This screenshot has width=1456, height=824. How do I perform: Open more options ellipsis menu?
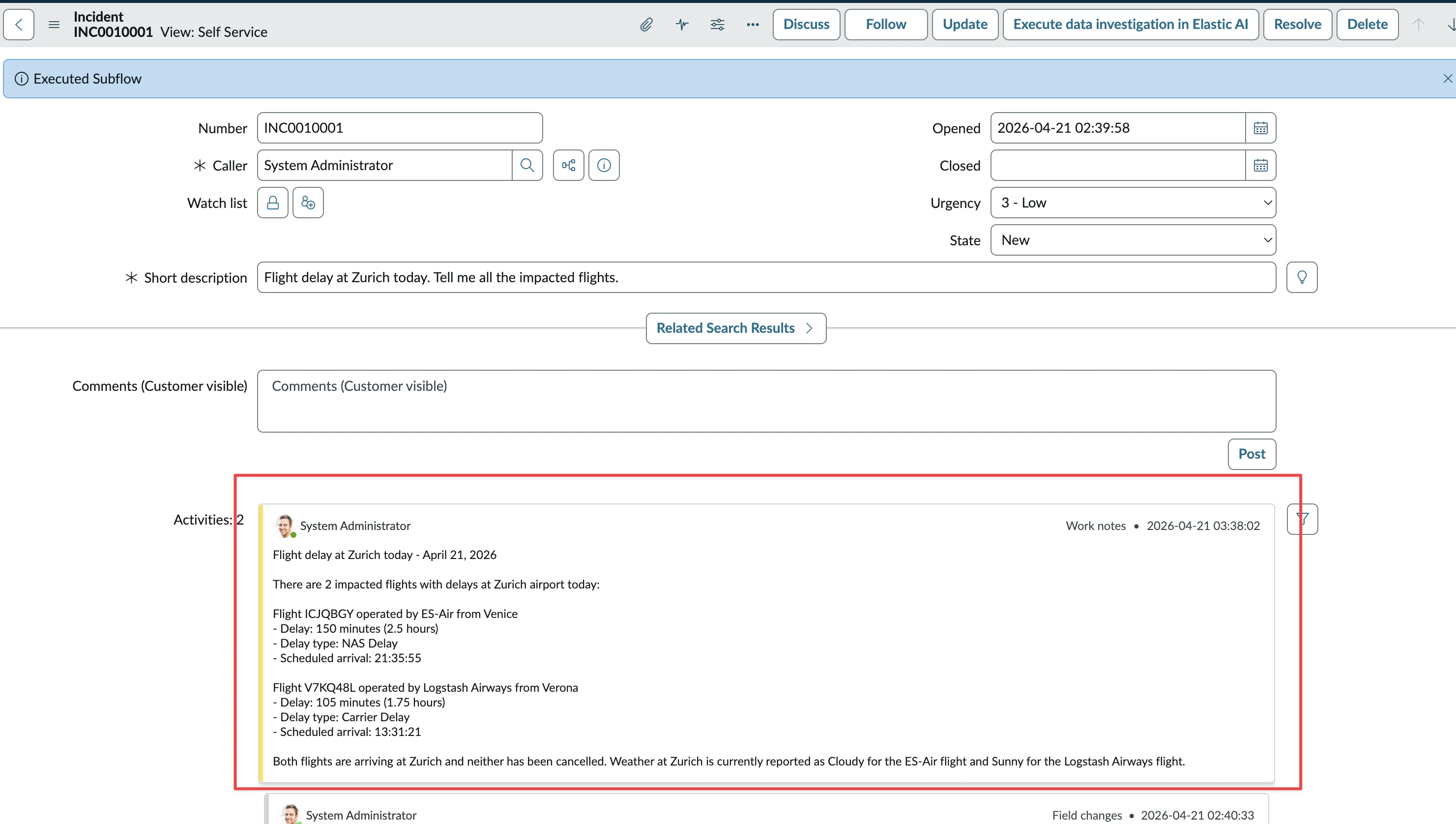(752, 24)
